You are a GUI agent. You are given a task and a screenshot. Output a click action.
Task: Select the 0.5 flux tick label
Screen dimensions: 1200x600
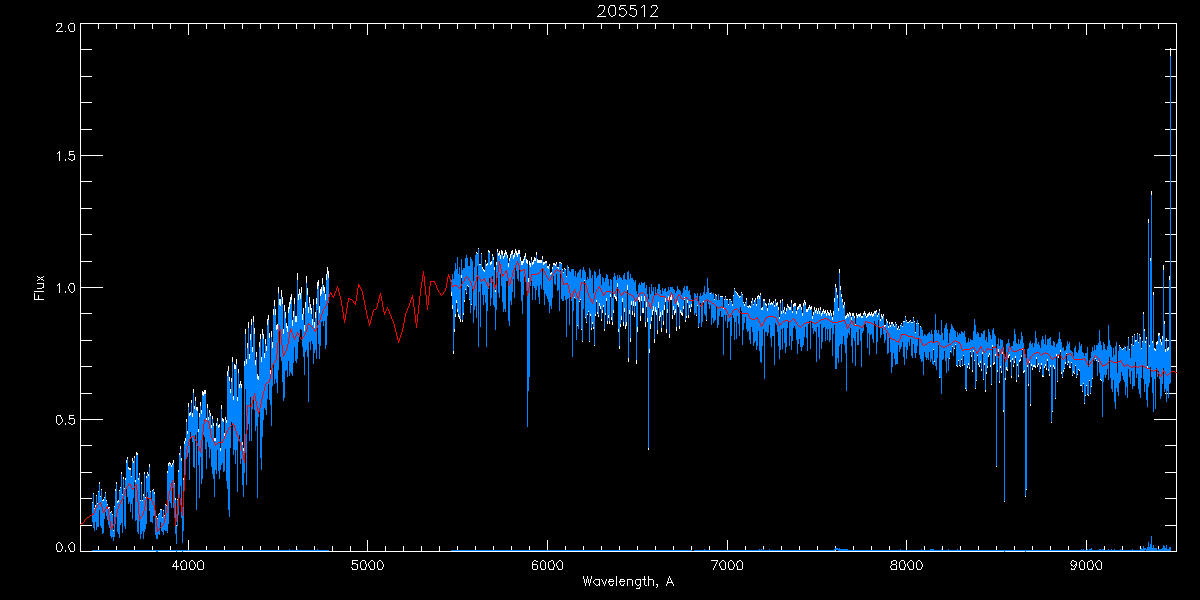point(65,419)
